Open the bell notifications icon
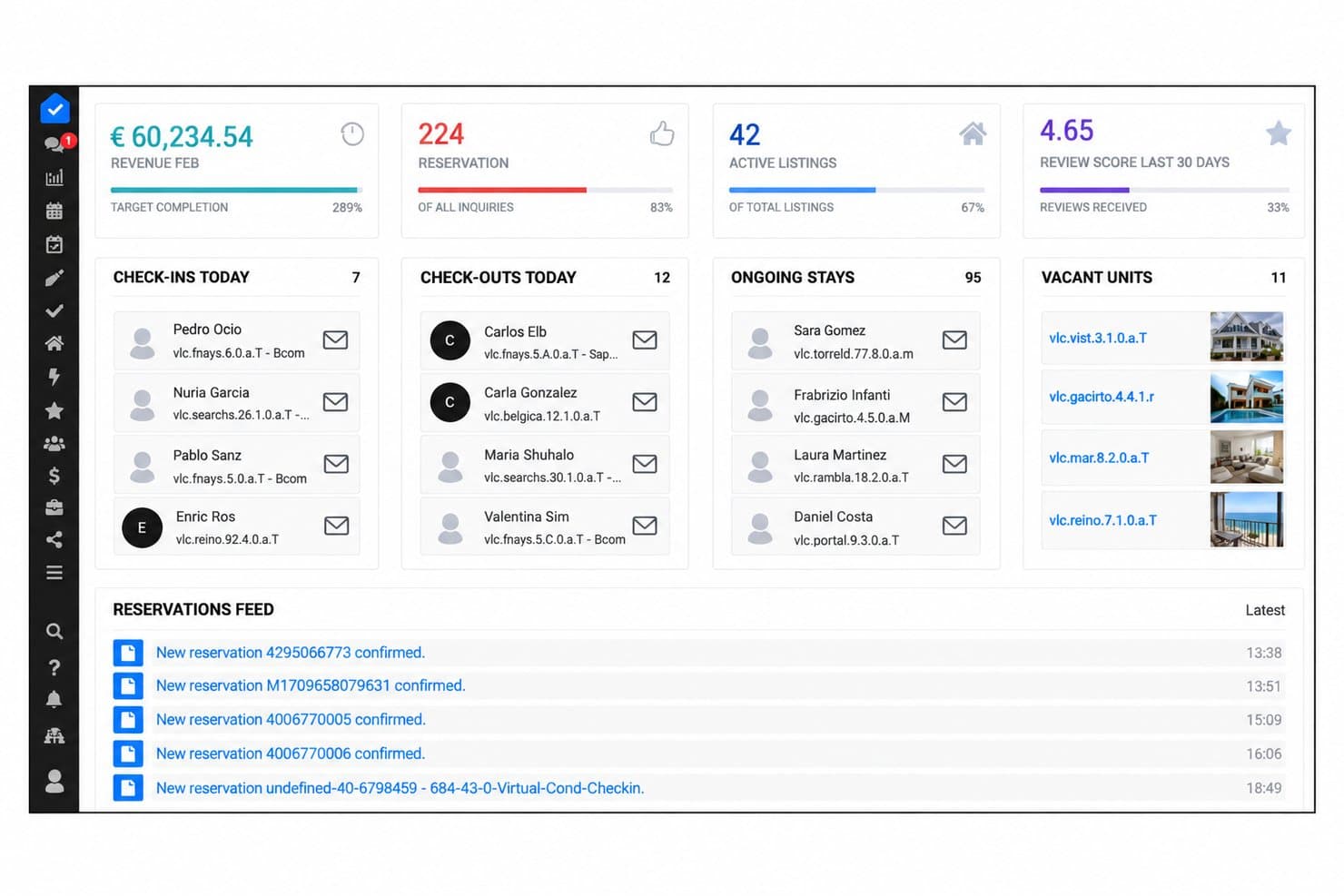The image size is (1344, 896). (54, 699)
